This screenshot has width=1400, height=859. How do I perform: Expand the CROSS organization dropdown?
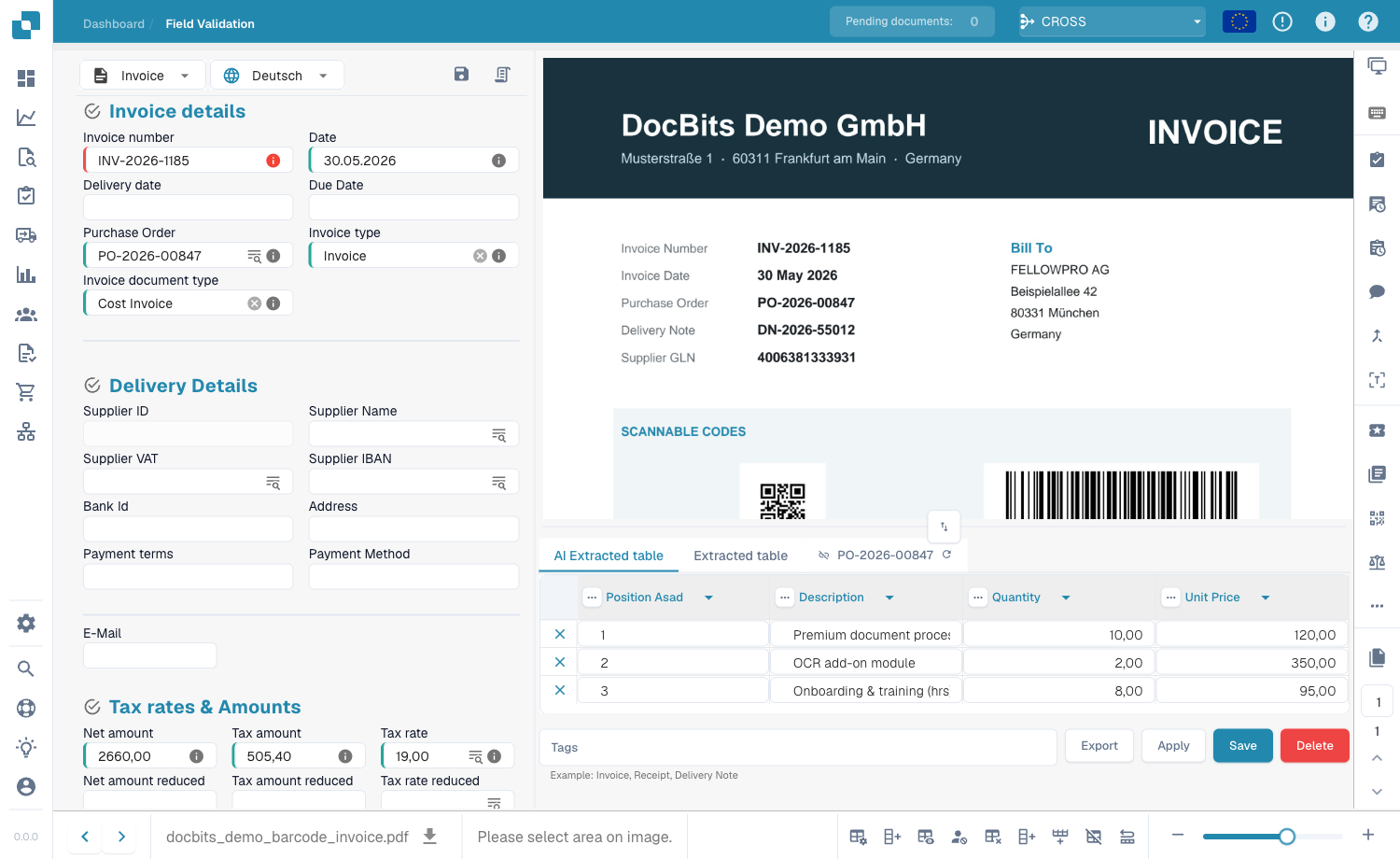tap(1112, 21)
